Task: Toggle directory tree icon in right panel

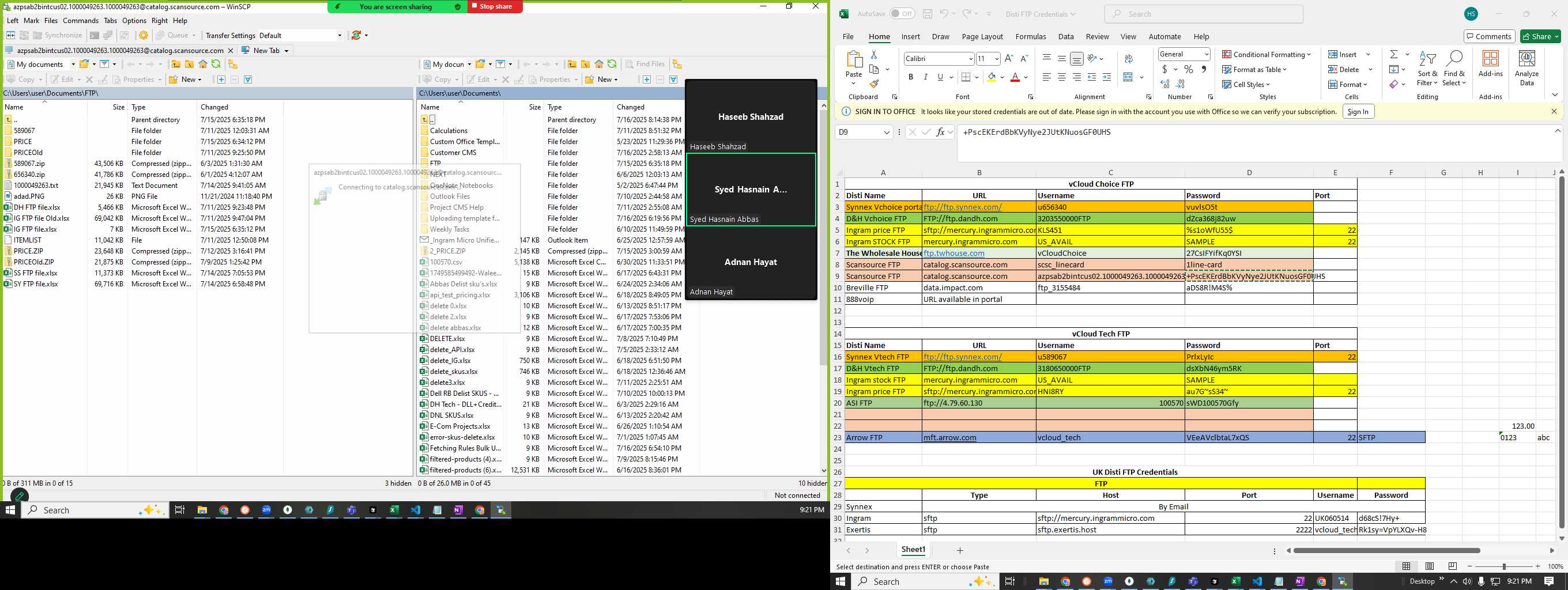Action: [677, 64]
